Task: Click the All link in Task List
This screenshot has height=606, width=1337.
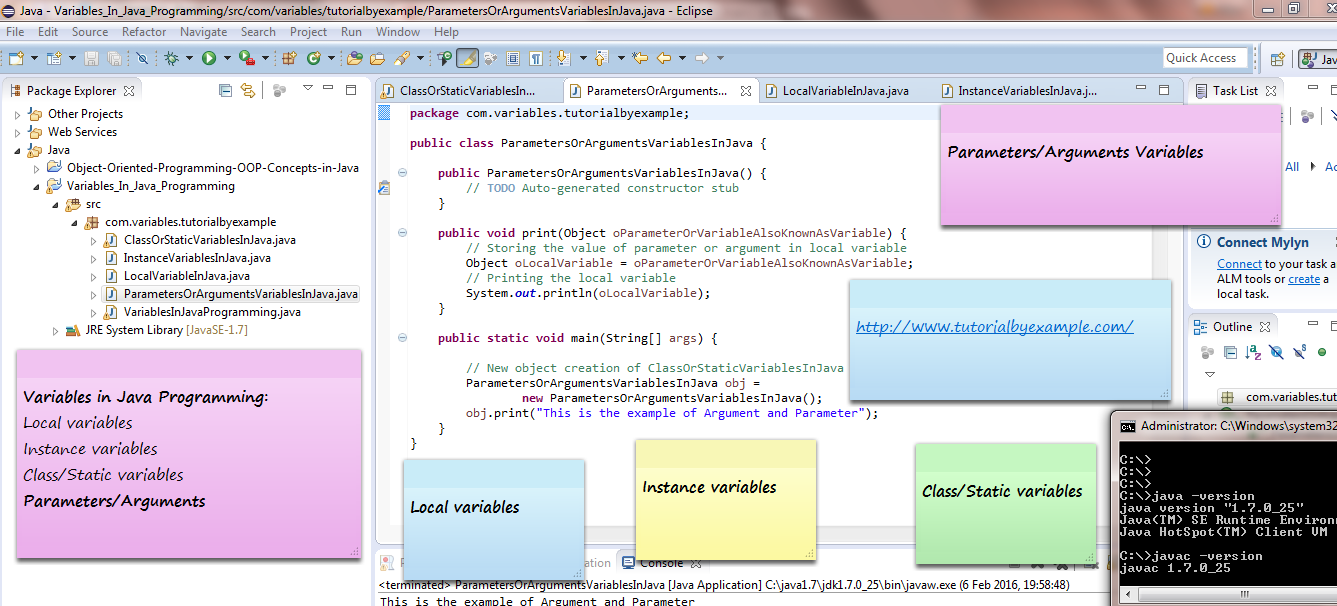Action: (1292, 166)
